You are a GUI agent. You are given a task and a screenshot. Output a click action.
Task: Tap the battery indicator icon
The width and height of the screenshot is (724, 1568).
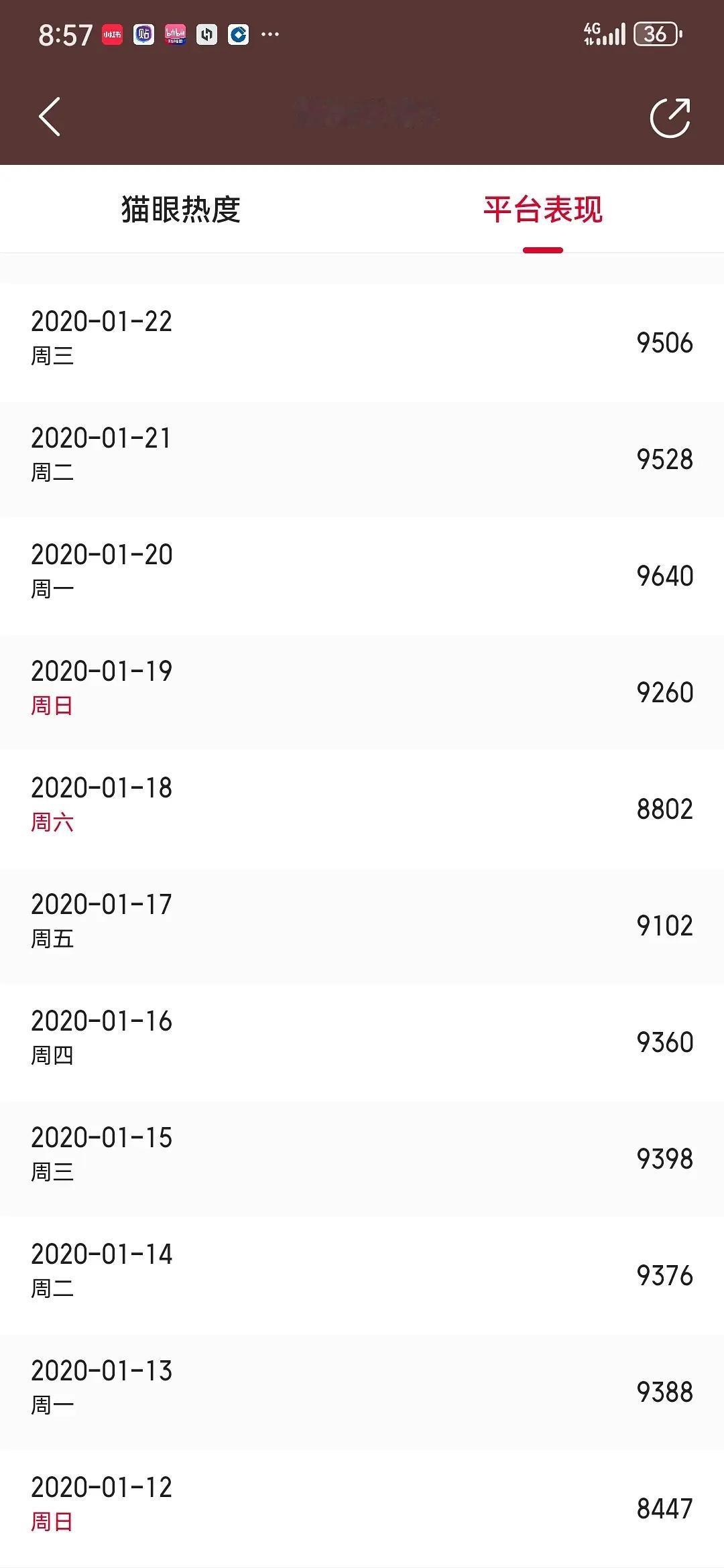(658, 34)
